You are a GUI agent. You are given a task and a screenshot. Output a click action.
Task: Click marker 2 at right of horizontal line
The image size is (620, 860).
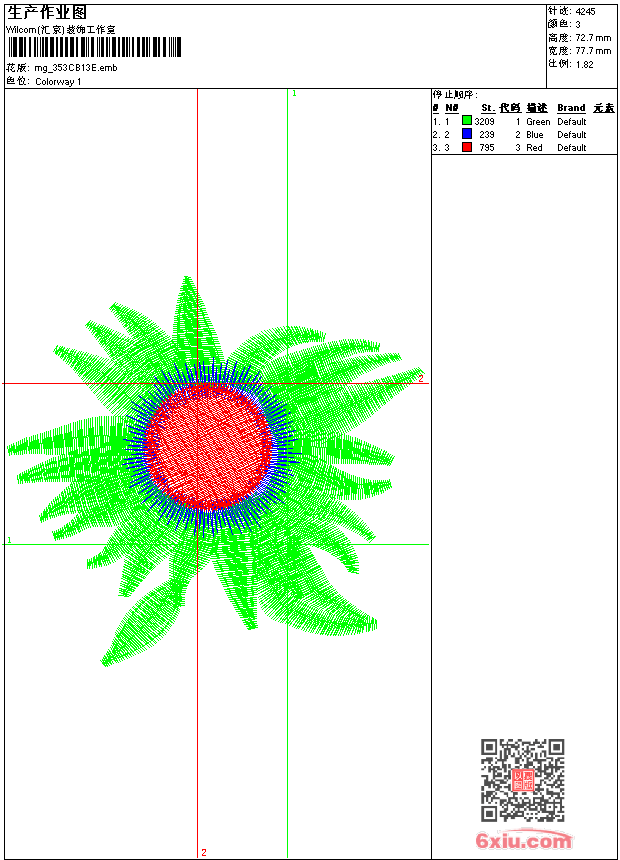click(421, 378)
